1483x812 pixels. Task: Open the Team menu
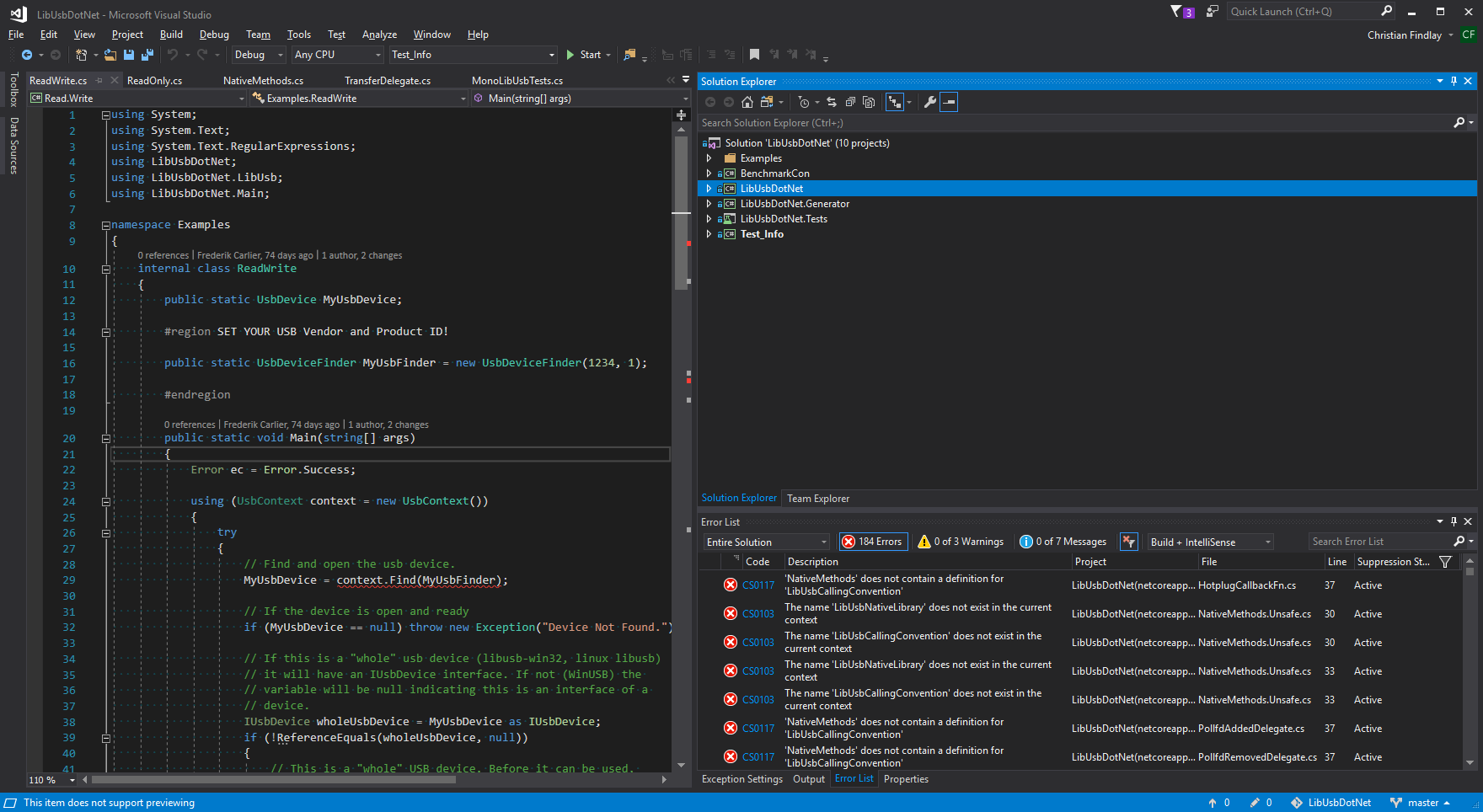tap(258, 35)
